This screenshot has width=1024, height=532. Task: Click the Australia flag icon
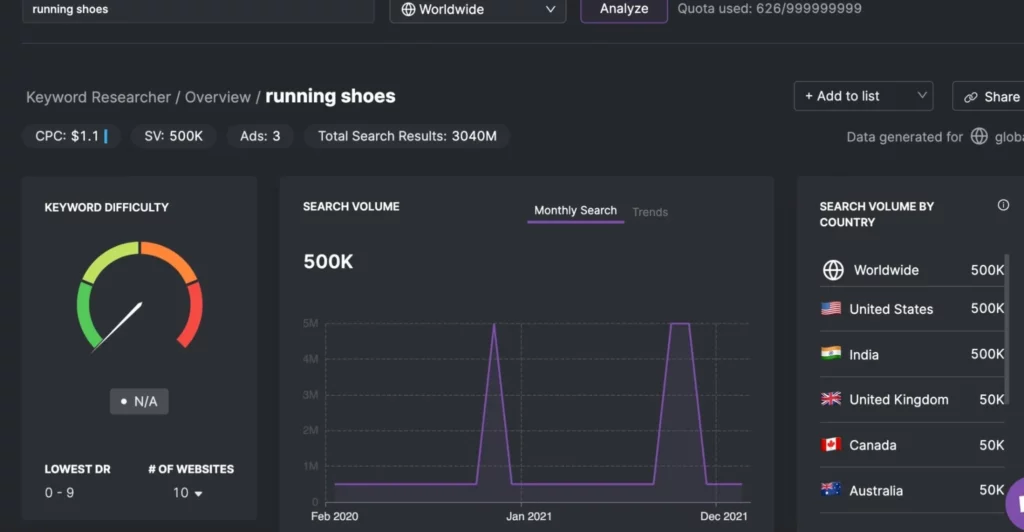coord(831,490)
